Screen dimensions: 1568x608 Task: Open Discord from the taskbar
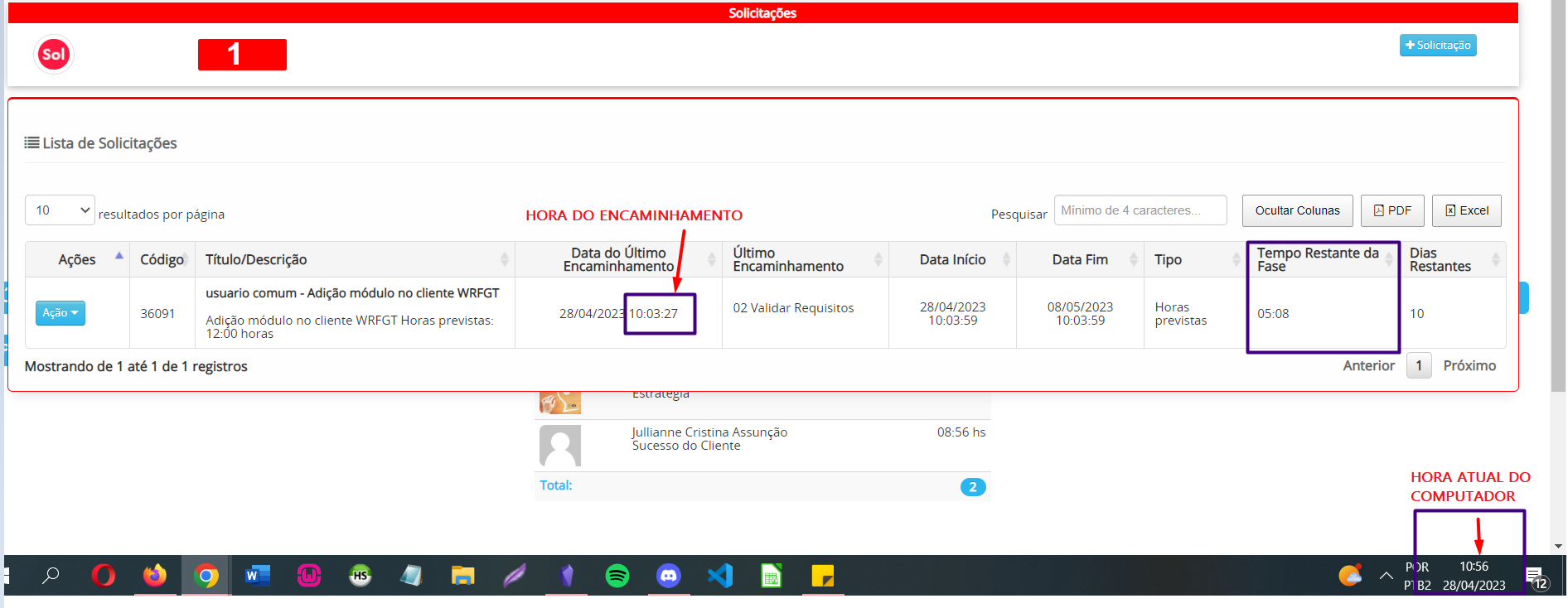[669, 575]
